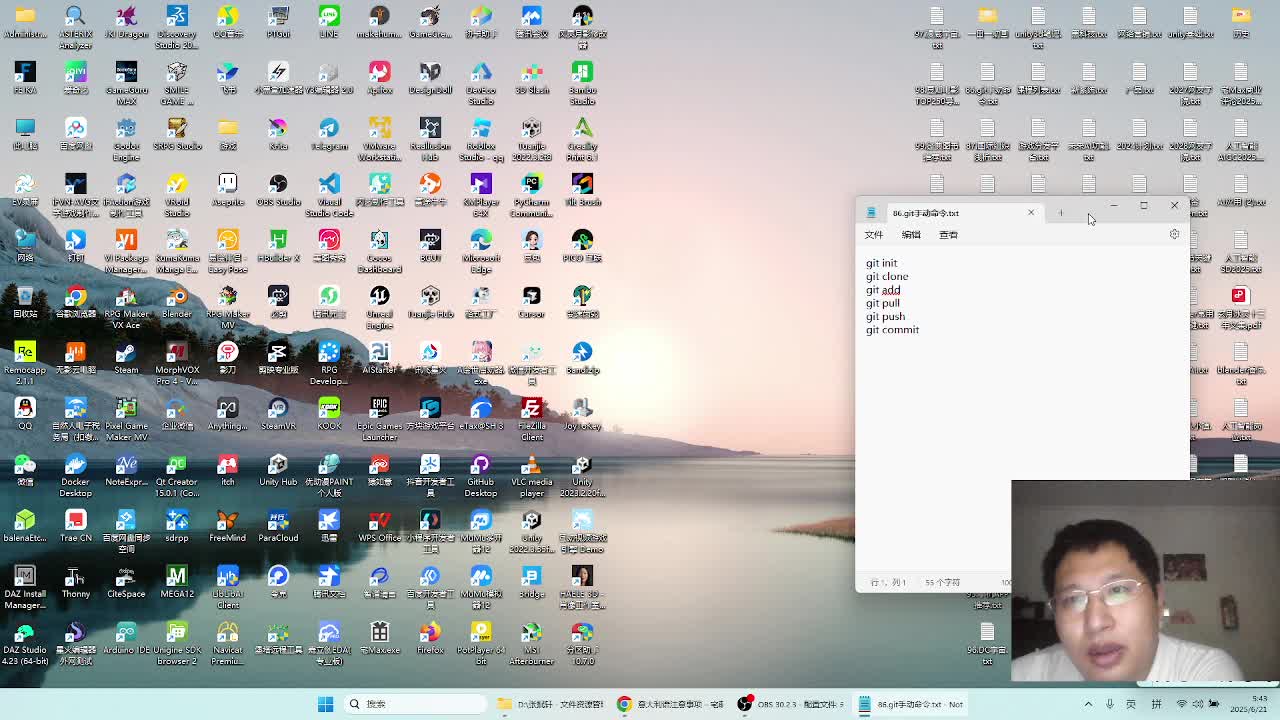Open Visual Studio Code desktop shortcut
The image size is (1280, 720).
coord(329,186)
